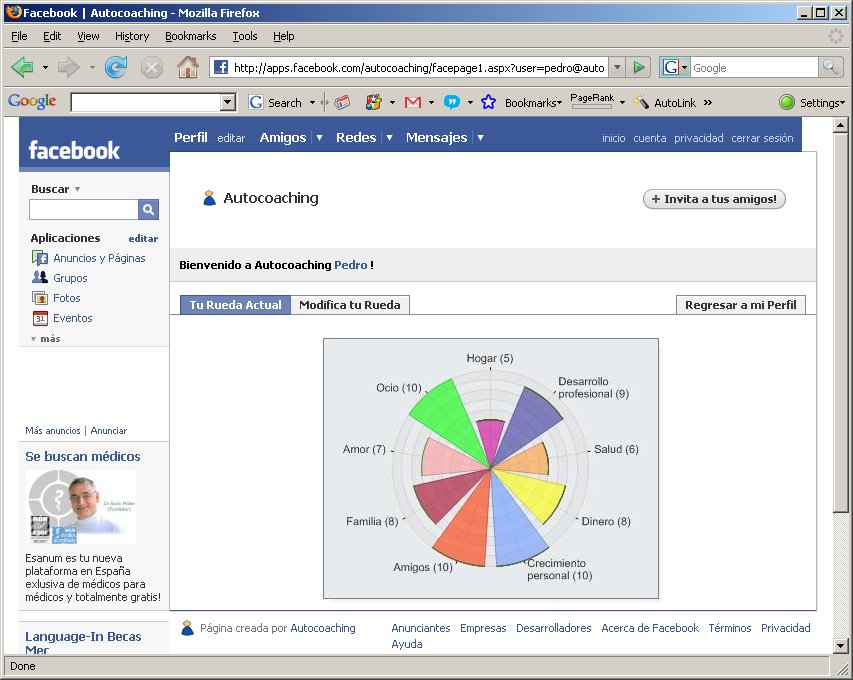853x680 pixels.
Task: Open the Google toolbar search box dropdown
Action: point(228,102)
